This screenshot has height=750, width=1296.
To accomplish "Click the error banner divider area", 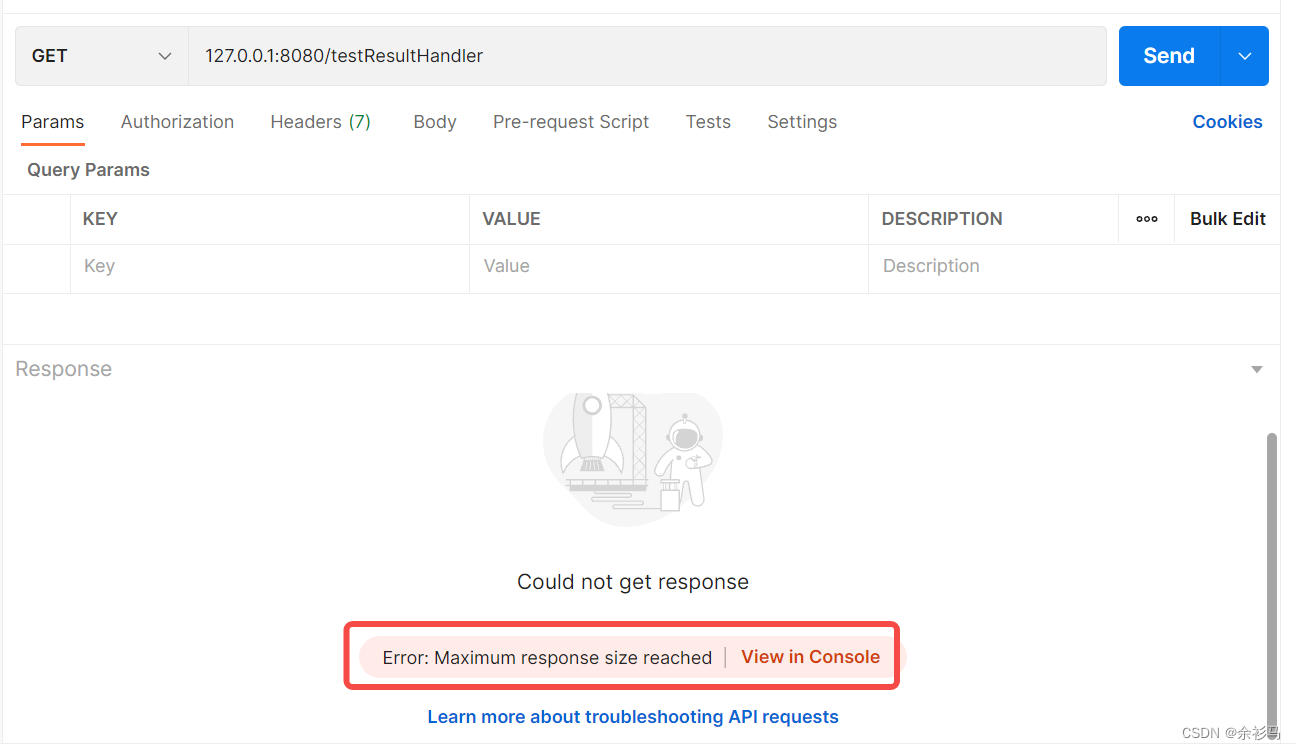I will [726, 657].
